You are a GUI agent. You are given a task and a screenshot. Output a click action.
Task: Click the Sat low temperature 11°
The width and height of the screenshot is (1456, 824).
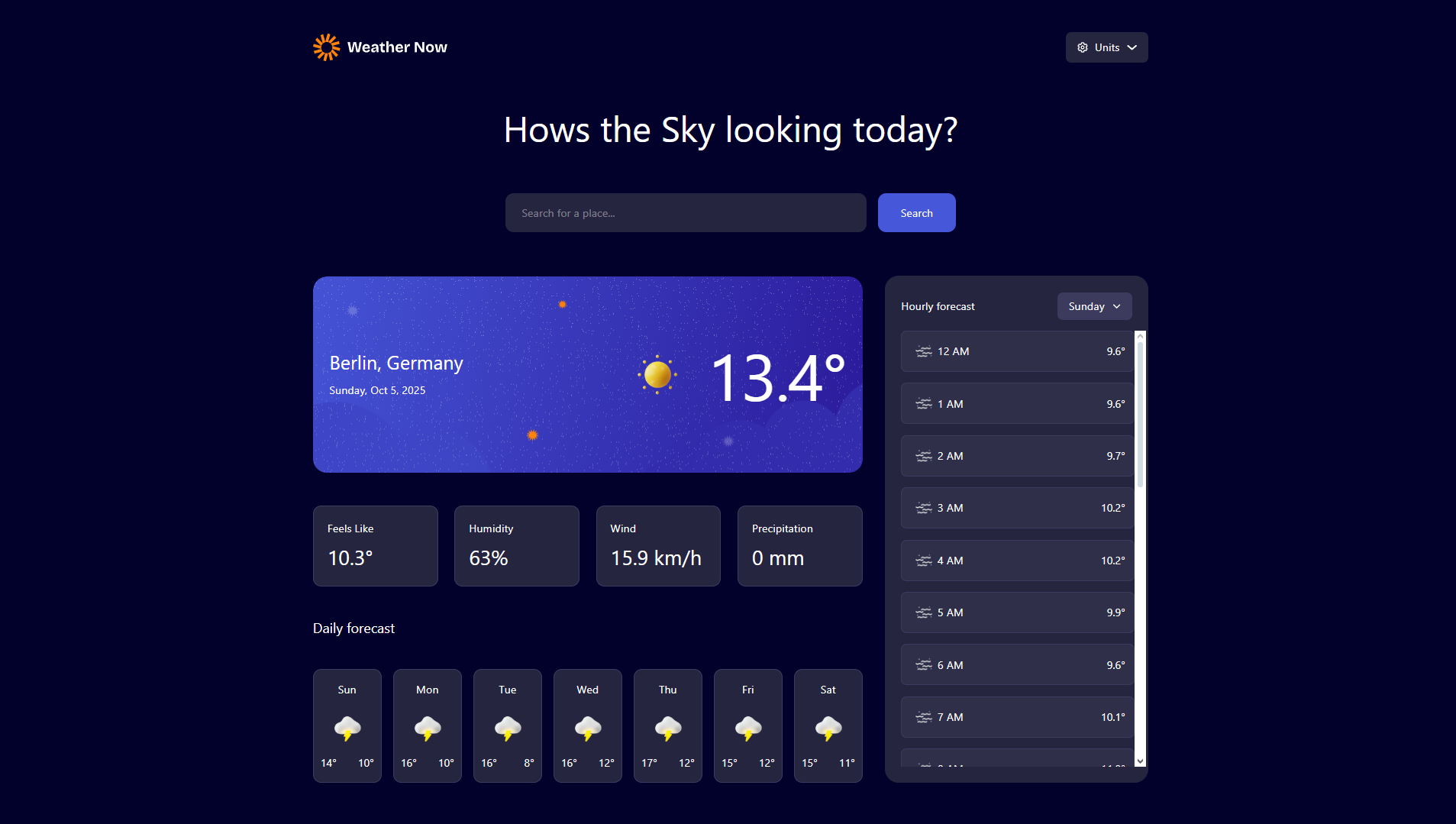847,763
